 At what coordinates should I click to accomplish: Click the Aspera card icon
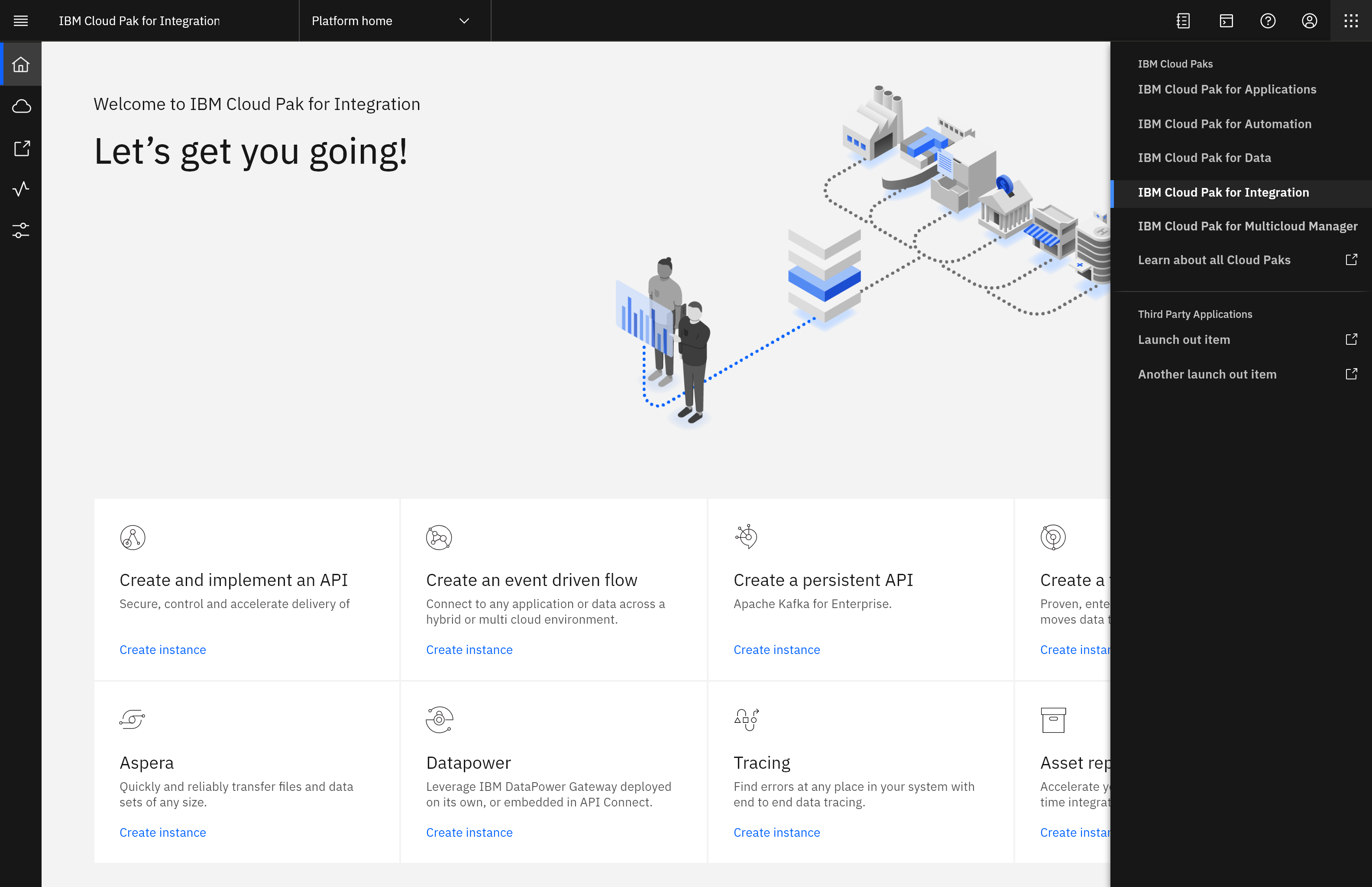pos(133,719)
